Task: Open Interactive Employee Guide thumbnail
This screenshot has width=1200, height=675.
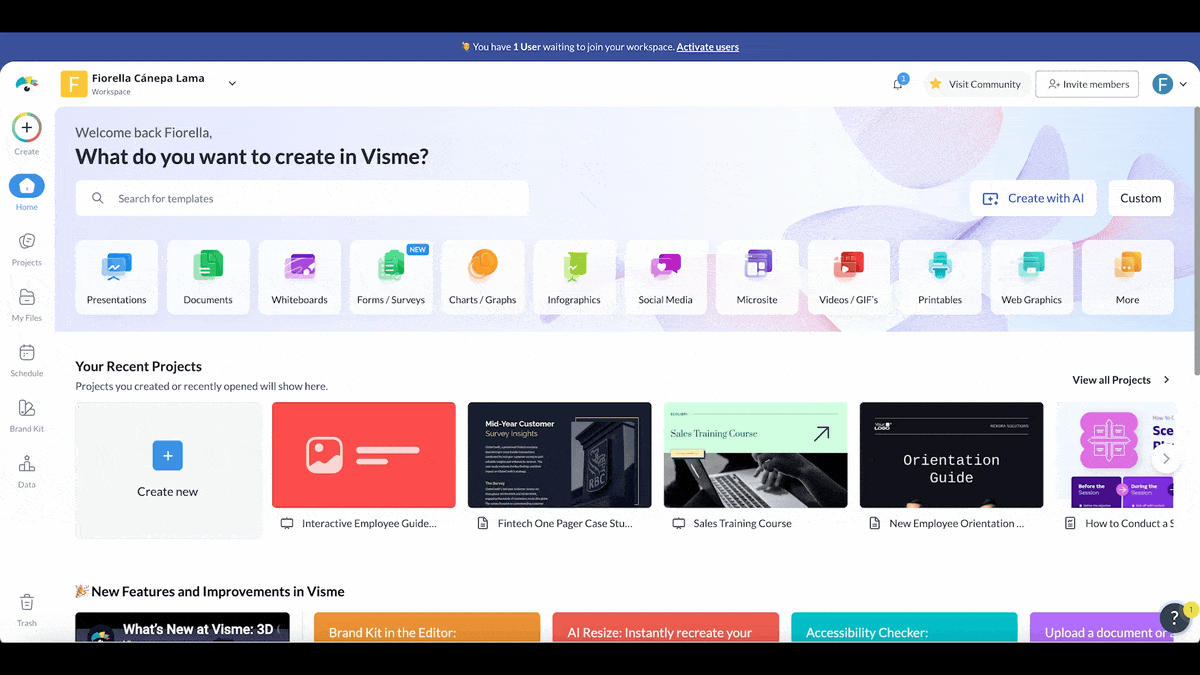Action: click(x=364, y=455)
